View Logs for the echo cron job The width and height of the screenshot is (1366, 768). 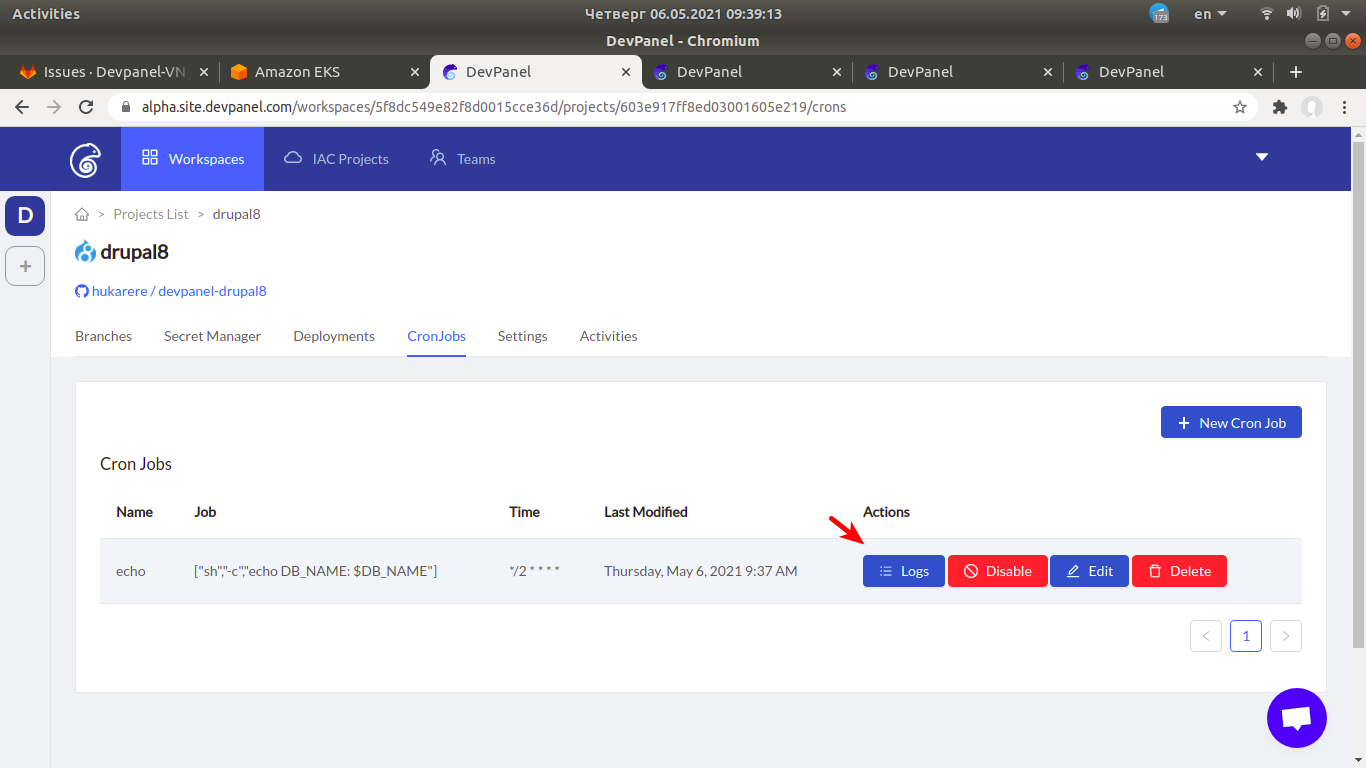tap(903, 571)
